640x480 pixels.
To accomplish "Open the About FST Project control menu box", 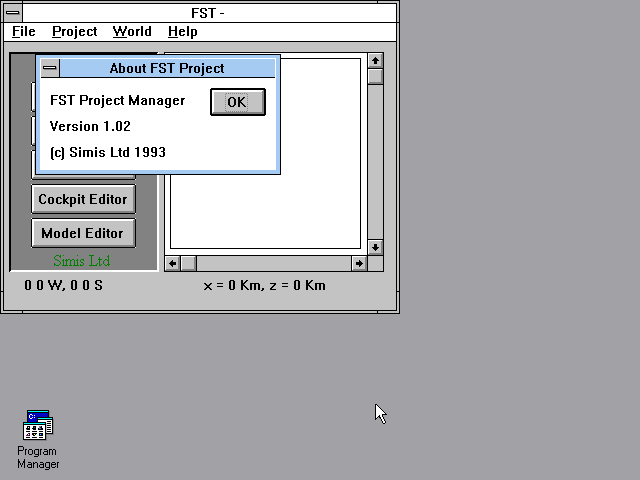I will (x=49, y=68).
